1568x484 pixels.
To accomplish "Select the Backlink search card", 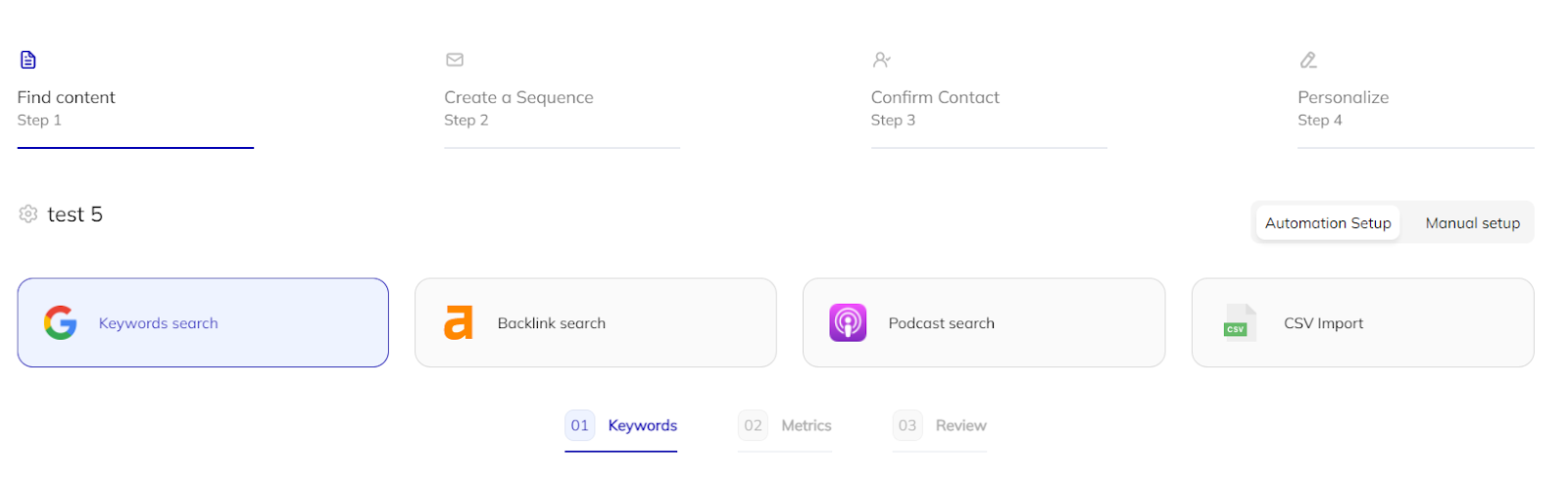I will pyautogui.click(x=596, y=322).
